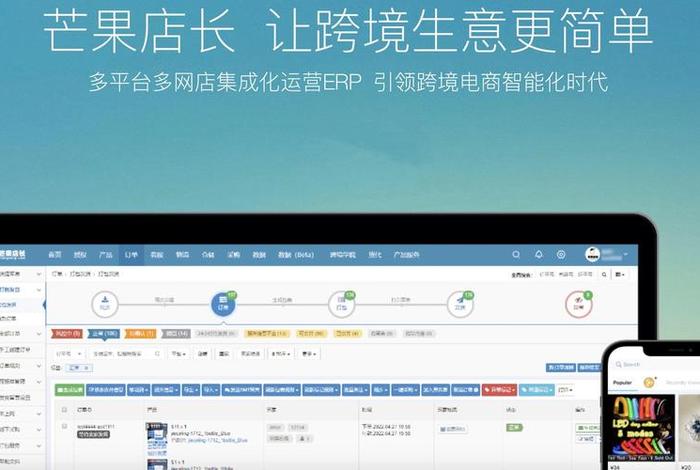The image size is (700, 470).
Task: Open the settings gear icon in the top bar
Action: (561, 255)
